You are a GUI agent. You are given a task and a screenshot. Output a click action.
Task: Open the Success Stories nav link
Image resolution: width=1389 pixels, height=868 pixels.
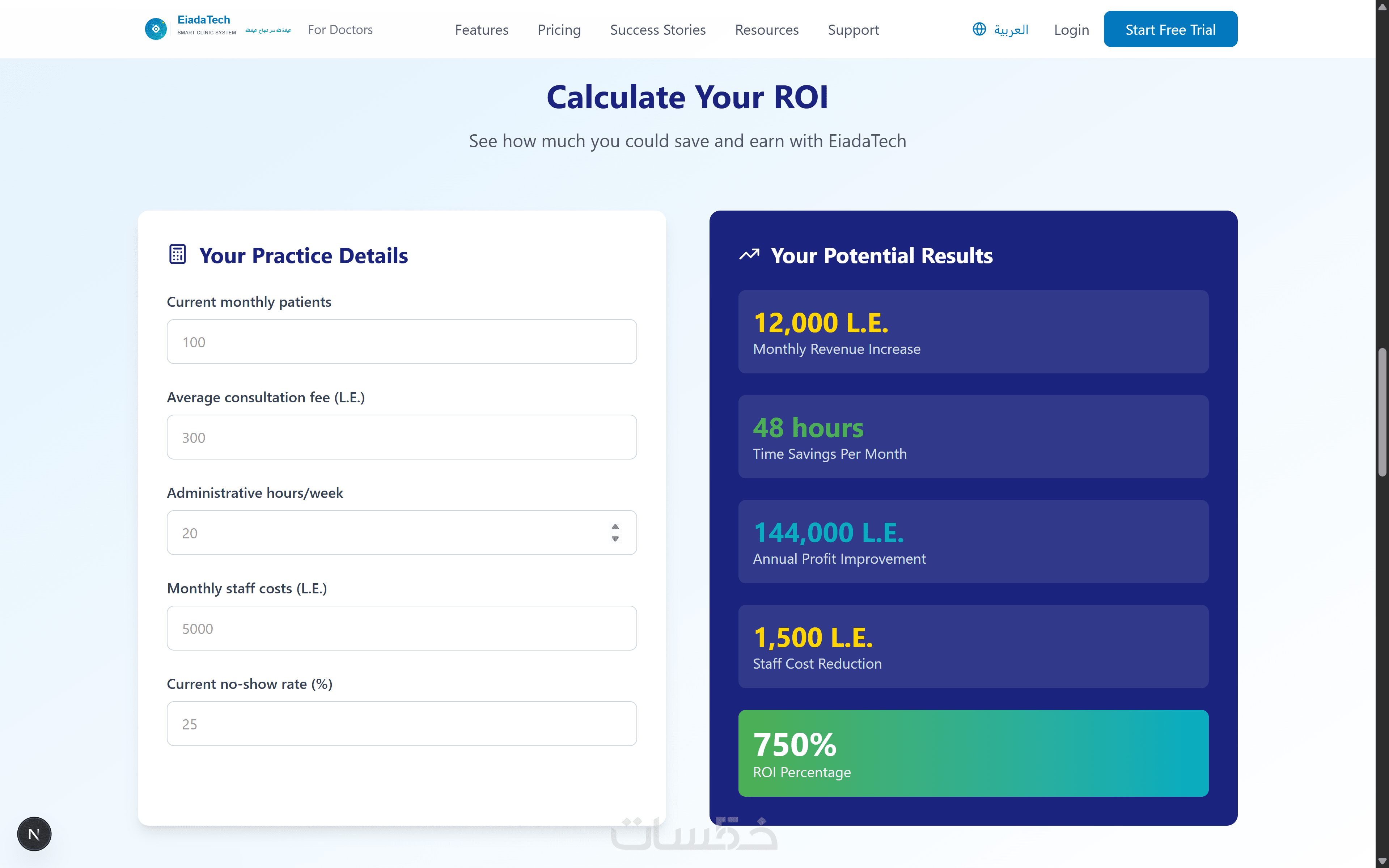coord(657,30)
